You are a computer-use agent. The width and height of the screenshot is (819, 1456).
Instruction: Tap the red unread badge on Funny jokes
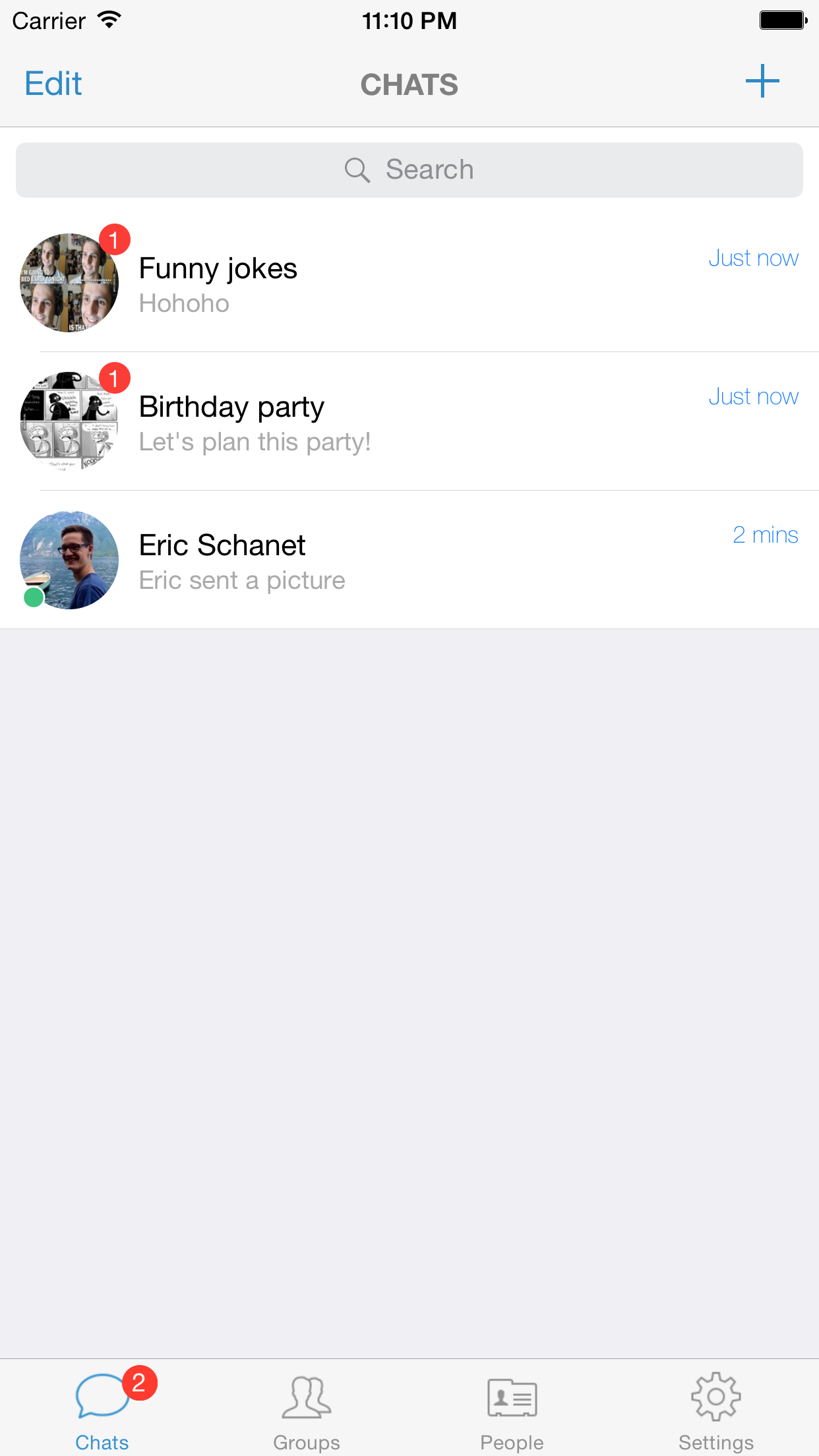[115, 239]
